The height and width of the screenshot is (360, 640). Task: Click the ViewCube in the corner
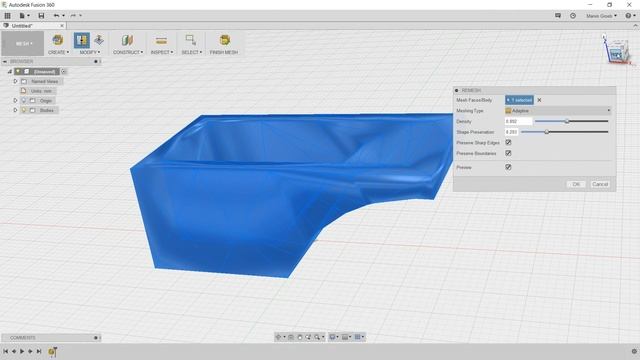point(617,51)
